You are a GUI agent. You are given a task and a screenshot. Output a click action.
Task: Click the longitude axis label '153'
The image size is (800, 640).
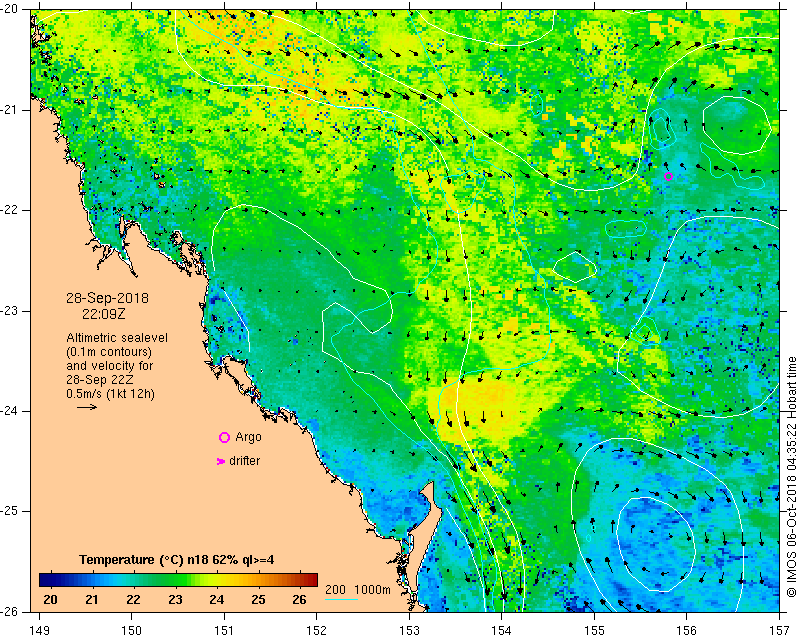click(x=409, y=631)
